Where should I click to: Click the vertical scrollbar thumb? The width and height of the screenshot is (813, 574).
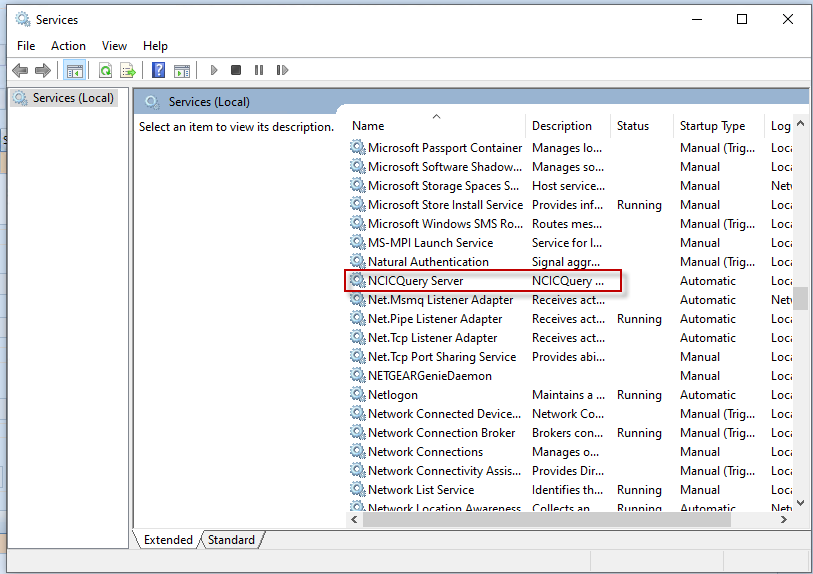click(800, 298)
